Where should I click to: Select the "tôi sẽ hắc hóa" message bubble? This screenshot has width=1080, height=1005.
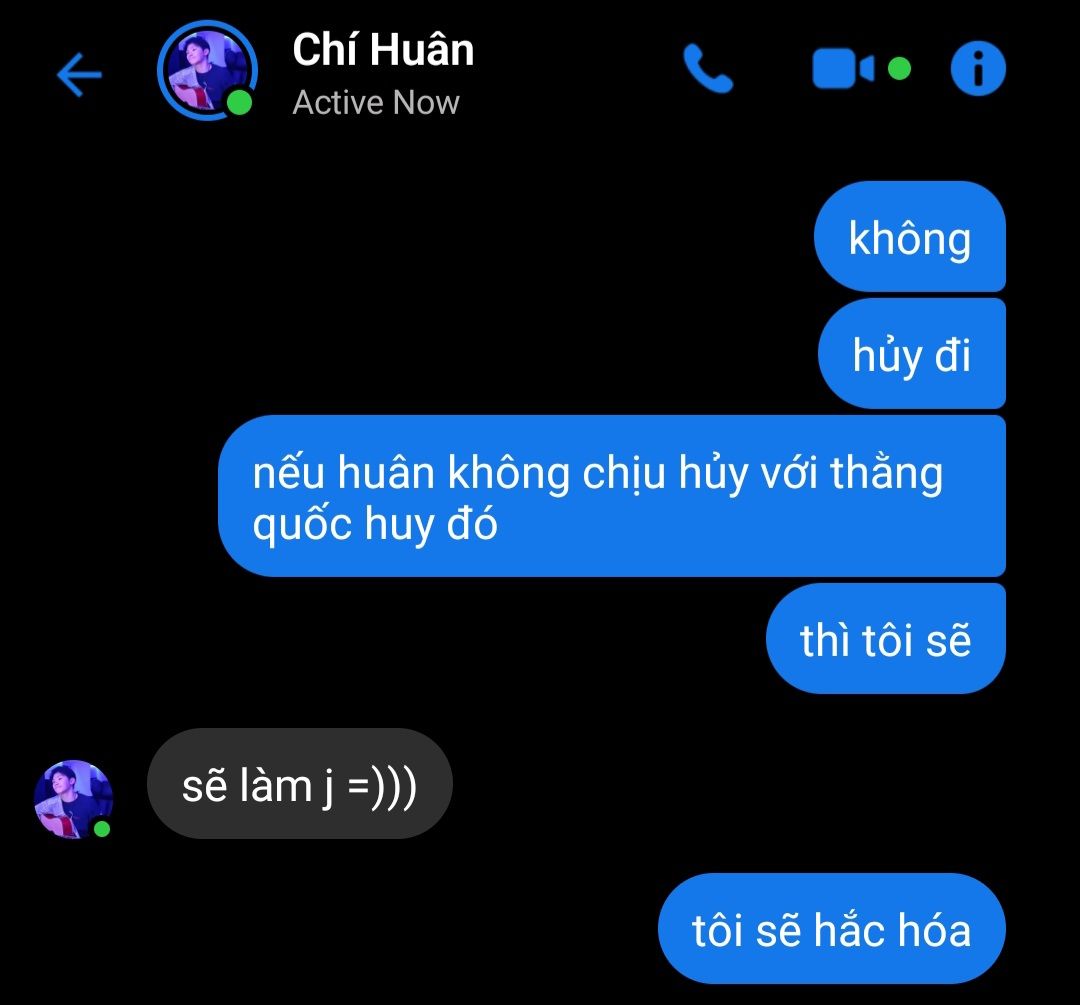831,929
